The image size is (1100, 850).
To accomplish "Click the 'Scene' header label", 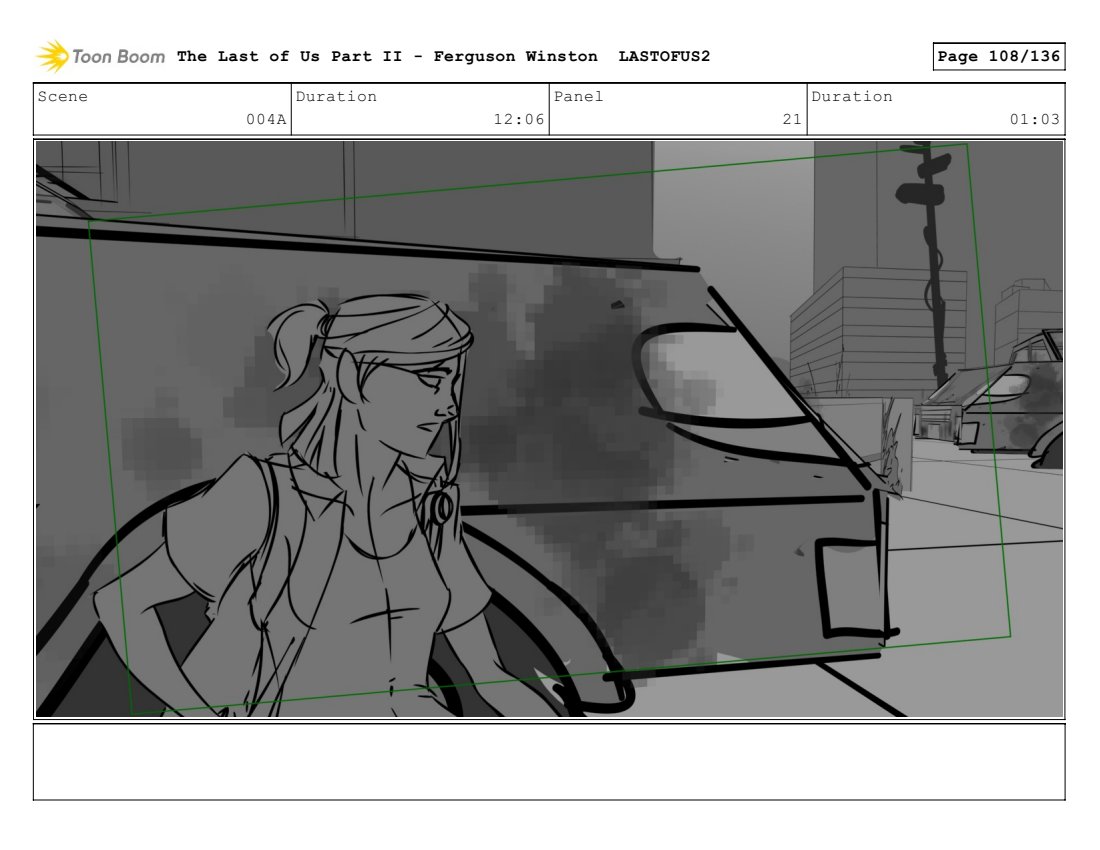I will (62, 97).
